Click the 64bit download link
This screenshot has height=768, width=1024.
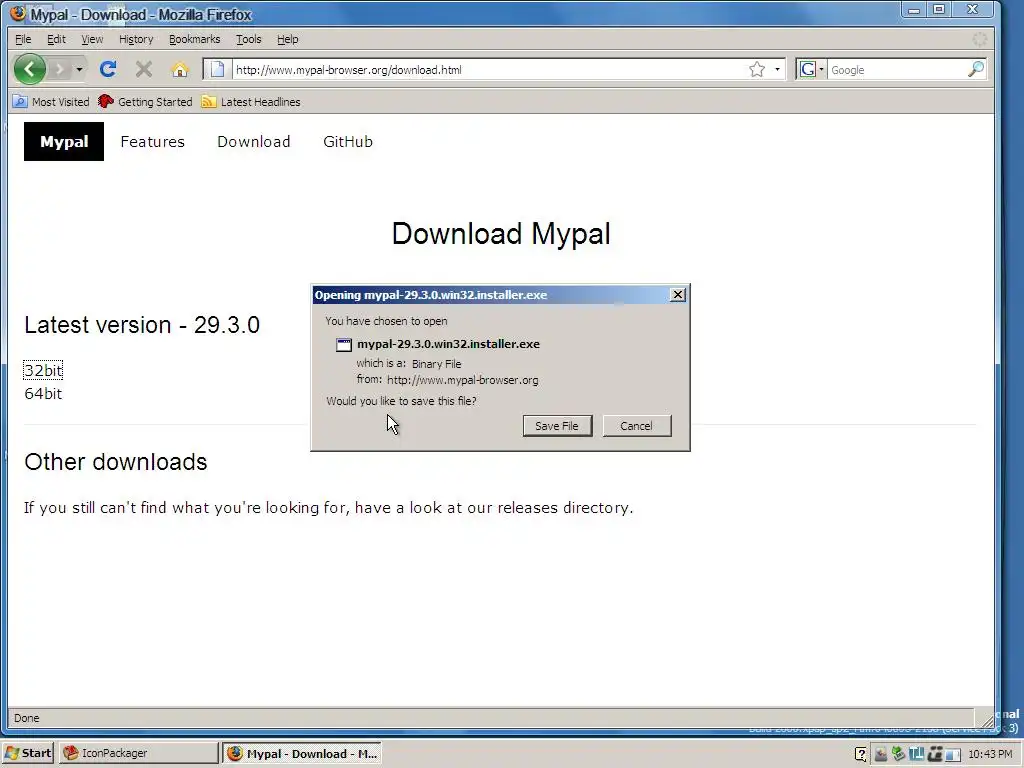(43, 393)
